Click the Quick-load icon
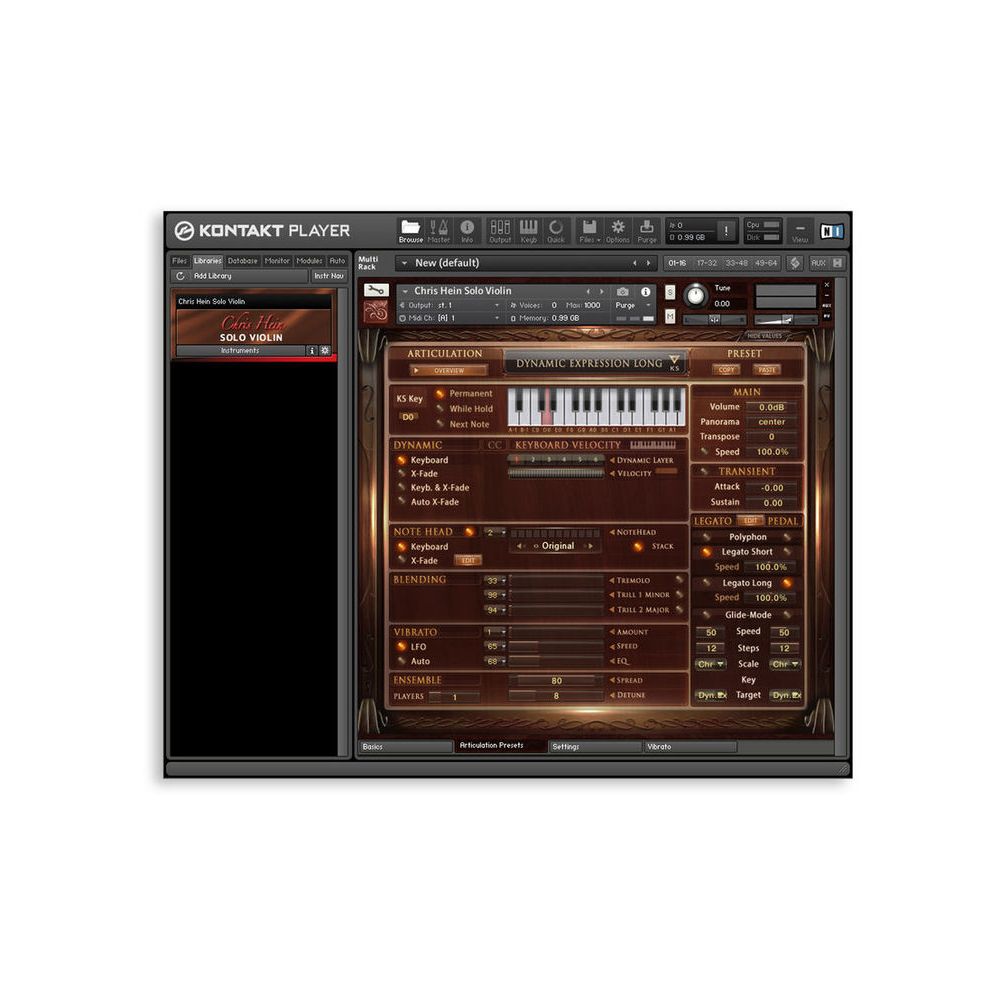The height and width of the screenshot is (1000, 1000). 556,231
